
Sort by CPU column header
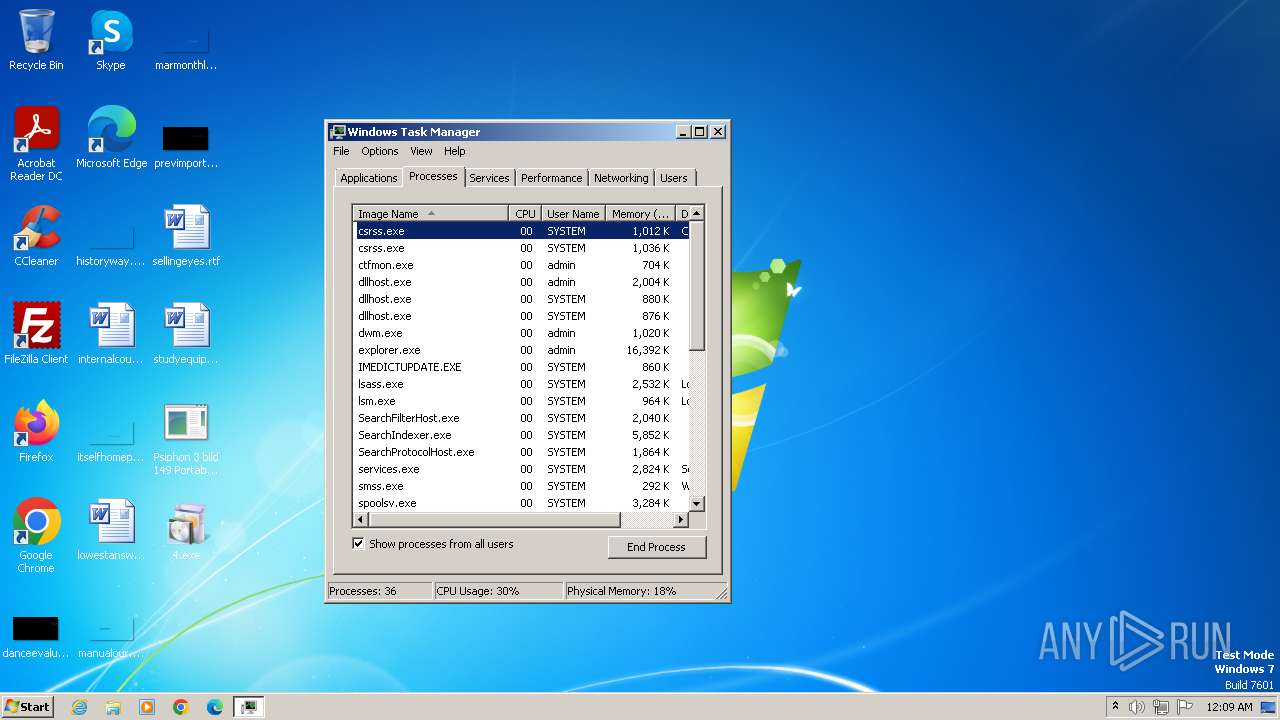(526, 214)
